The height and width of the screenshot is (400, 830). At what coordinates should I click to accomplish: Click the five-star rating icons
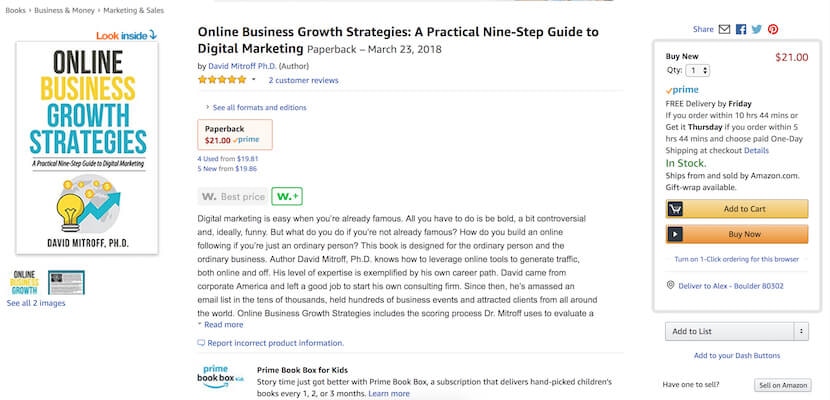(x=221, y=80)
